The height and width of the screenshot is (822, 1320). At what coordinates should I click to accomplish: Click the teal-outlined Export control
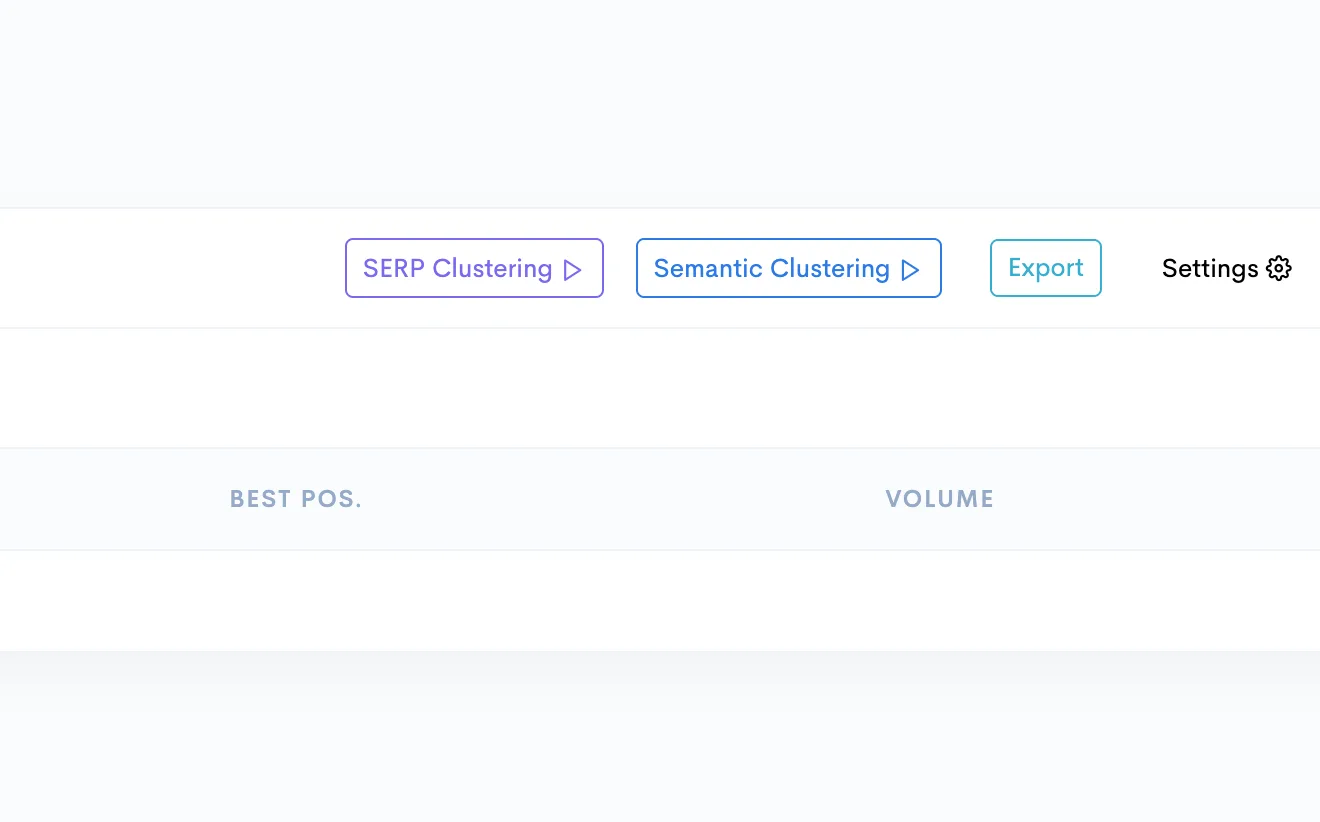(x=1046, y=268)
